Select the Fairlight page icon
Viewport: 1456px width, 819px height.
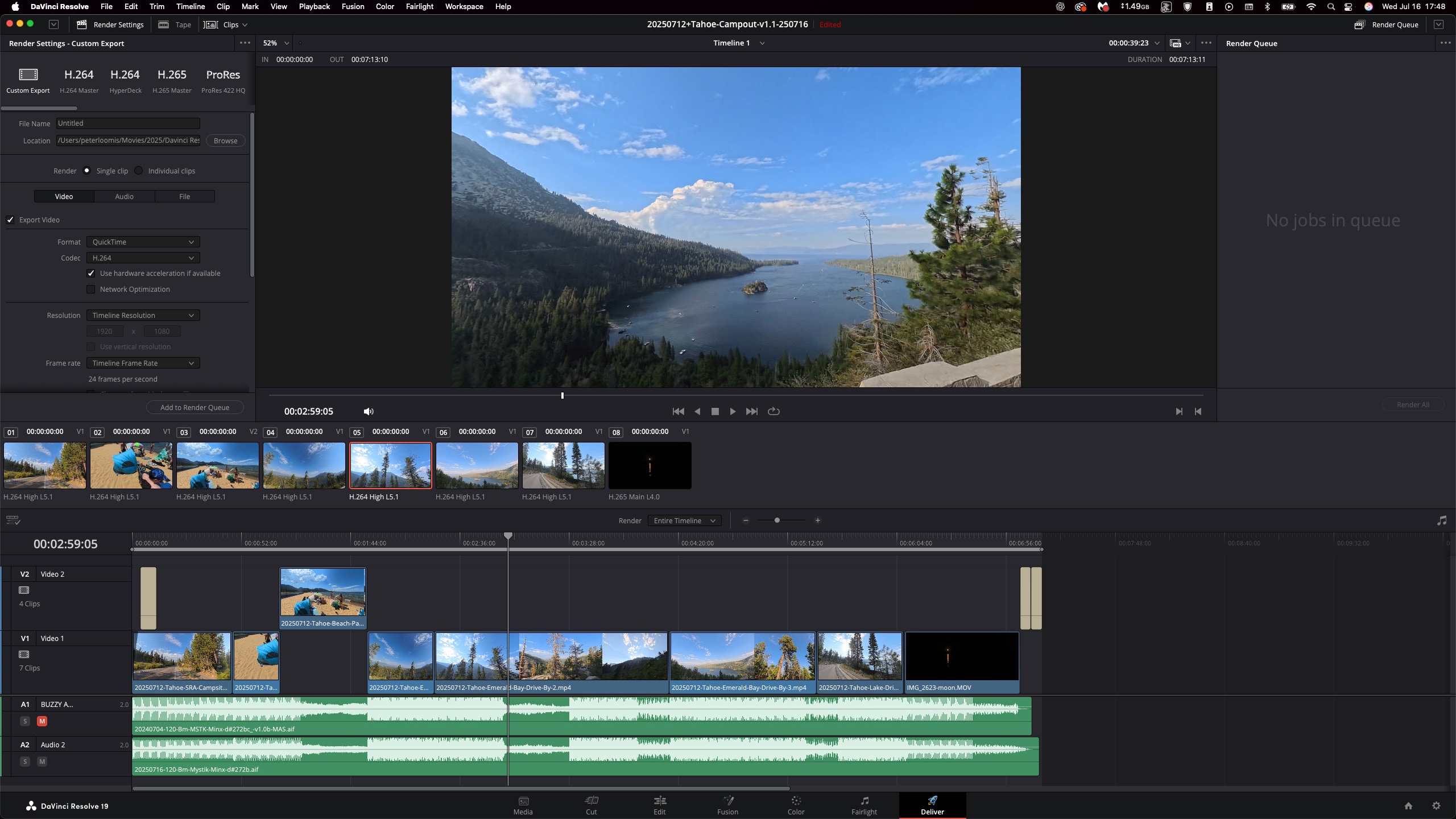863,805
